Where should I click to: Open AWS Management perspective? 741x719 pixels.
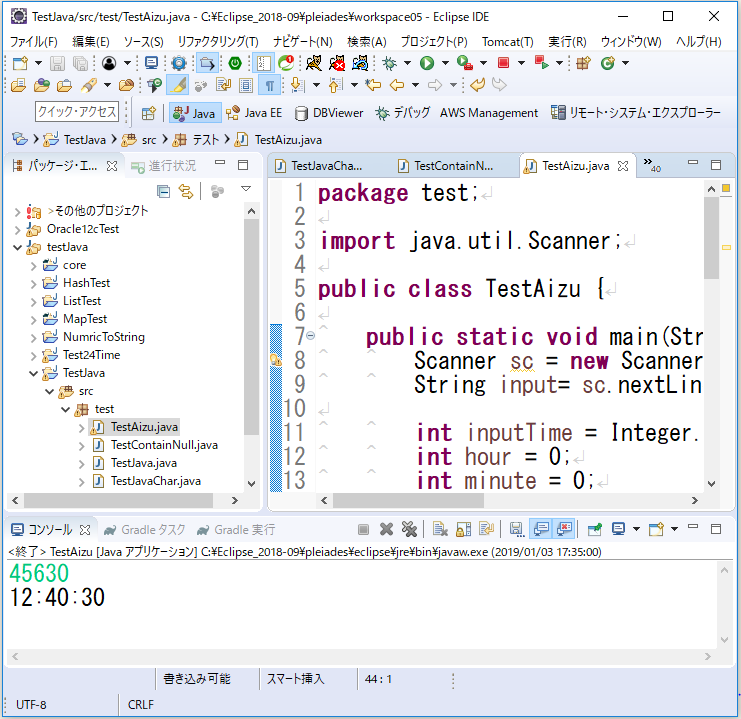(x=489, y=113)
